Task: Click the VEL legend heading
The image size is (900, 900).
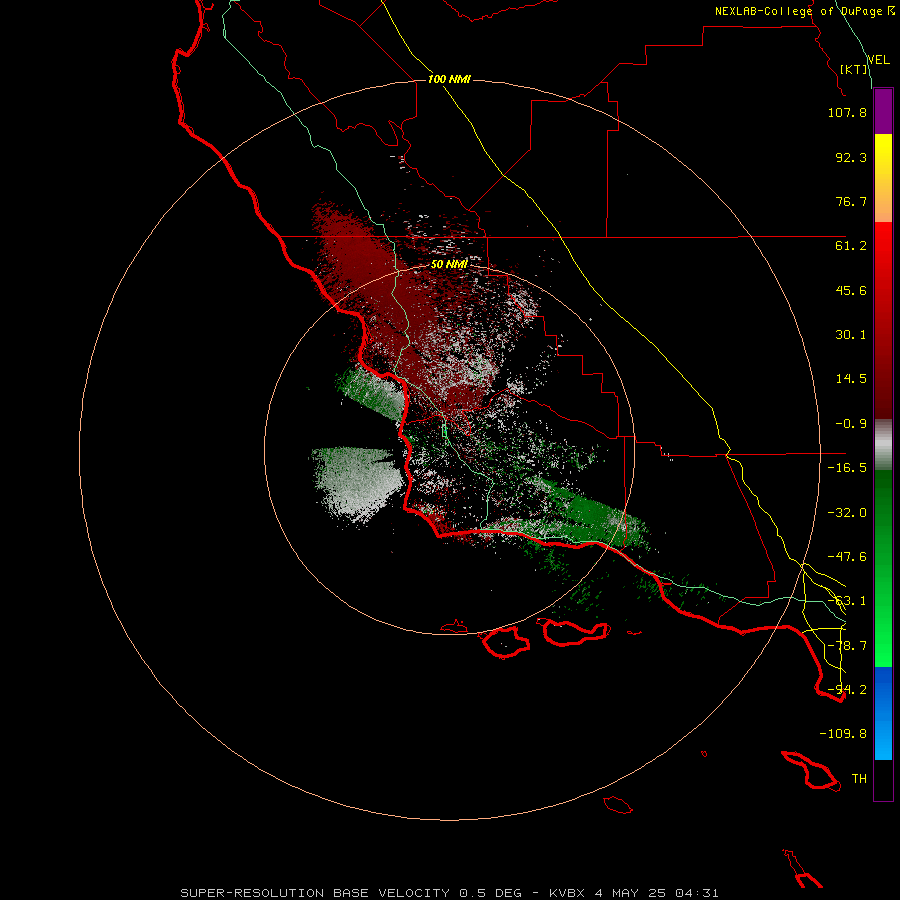Action: (x=878, y=60)
